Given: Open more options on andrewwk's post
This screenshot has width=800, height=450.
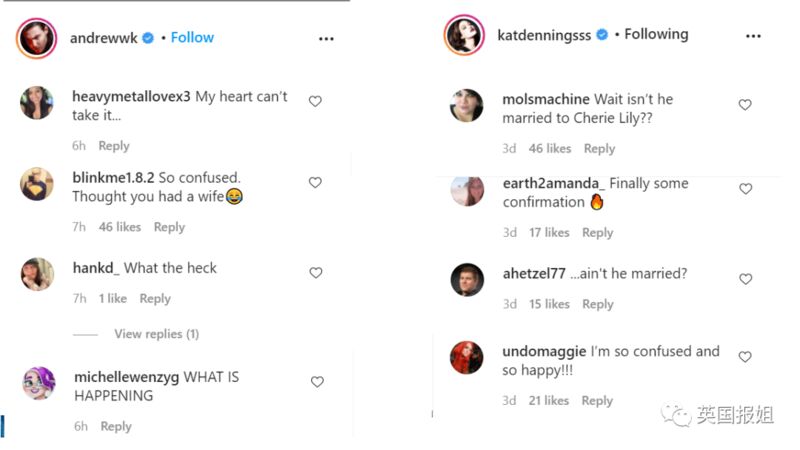Looking at the screenshot, I should [x=326, y=38].
